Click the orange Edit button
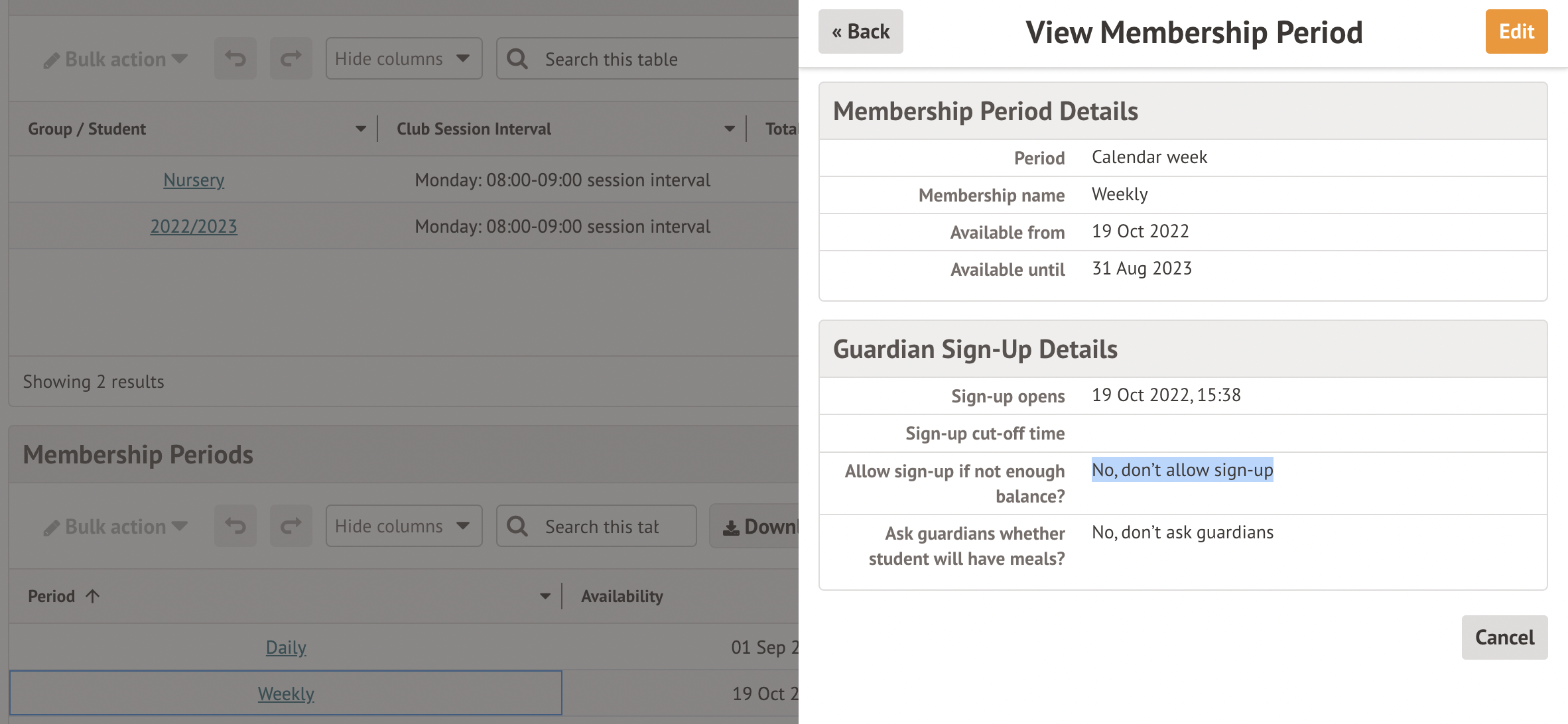The height and width of the screenshot is (724, 1568). pyautogui.click(x=1516, y=32)
